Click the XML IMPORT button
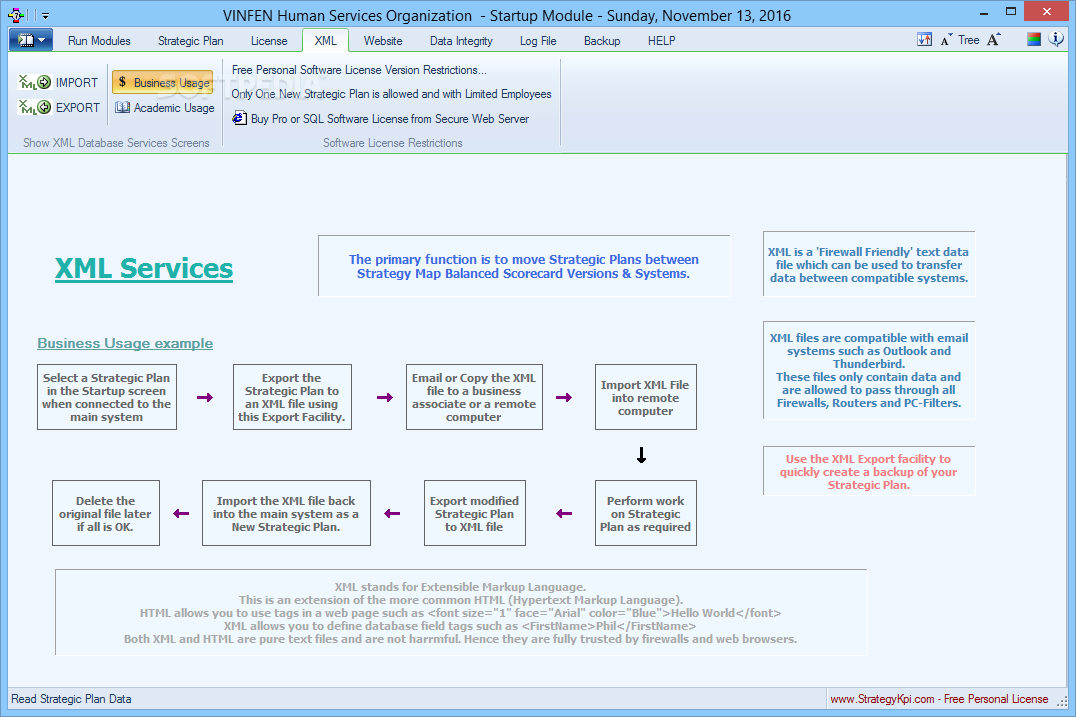This screenshot has height=717, width=1076. point(59,82)
